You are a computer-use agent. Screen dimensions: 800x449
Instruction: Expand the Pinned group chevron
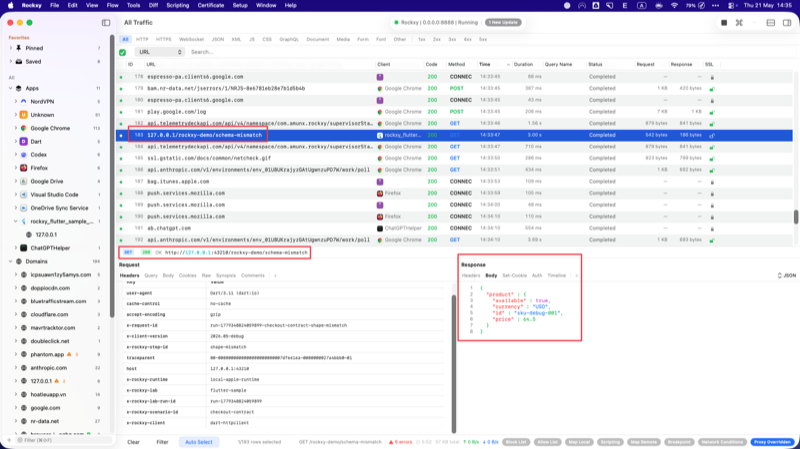tap(11, 48)
